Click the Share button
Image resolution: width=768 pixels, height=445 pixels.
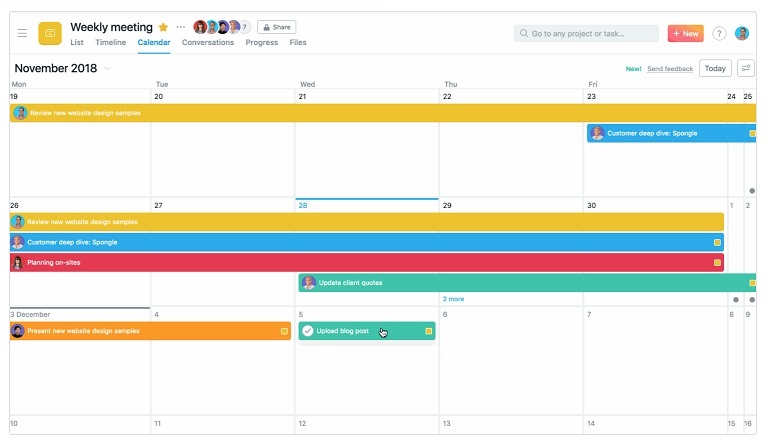[x=276, y=27]
